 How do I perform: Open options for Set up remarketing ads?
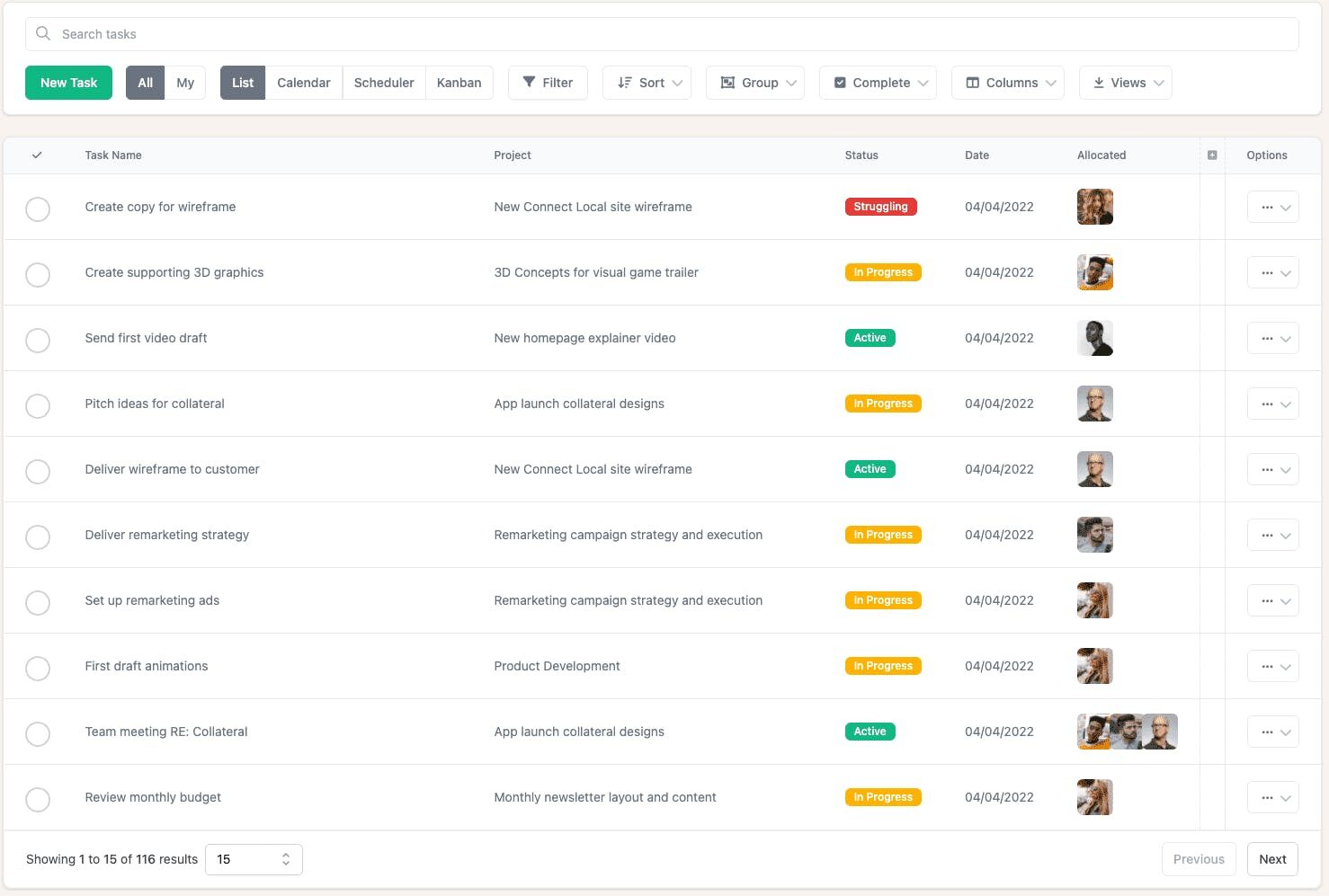(x=1273, y=601)
